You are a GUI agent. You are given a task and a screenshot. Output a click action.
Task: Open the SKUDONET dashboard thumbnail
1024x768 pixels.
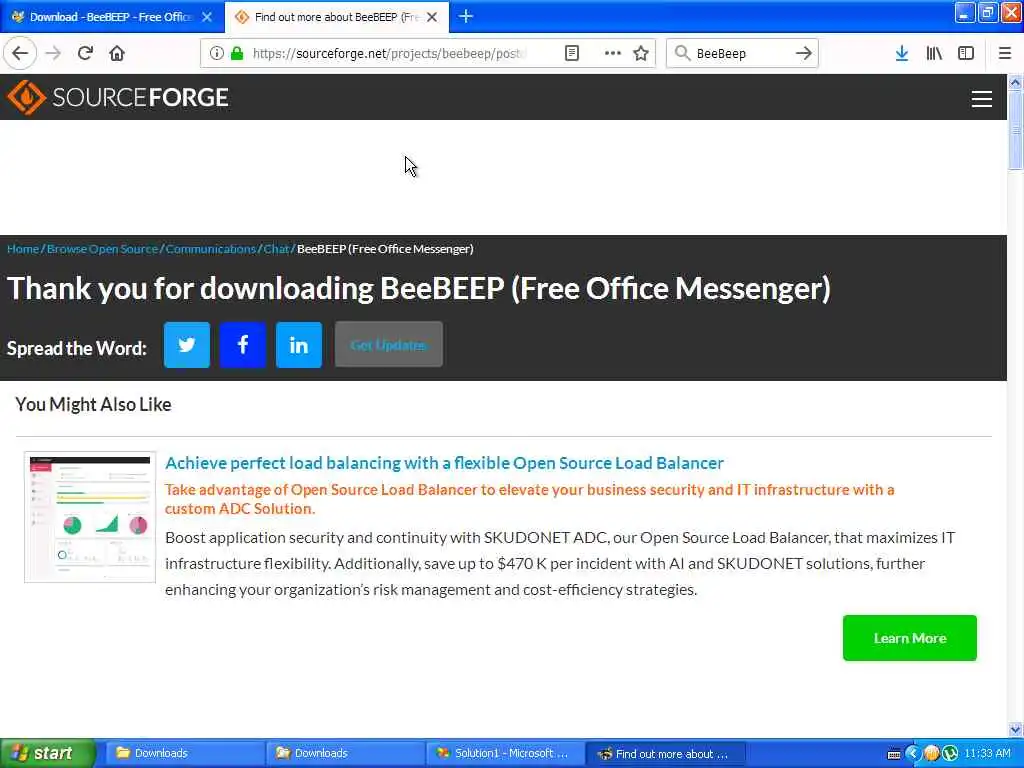(90, 517)
